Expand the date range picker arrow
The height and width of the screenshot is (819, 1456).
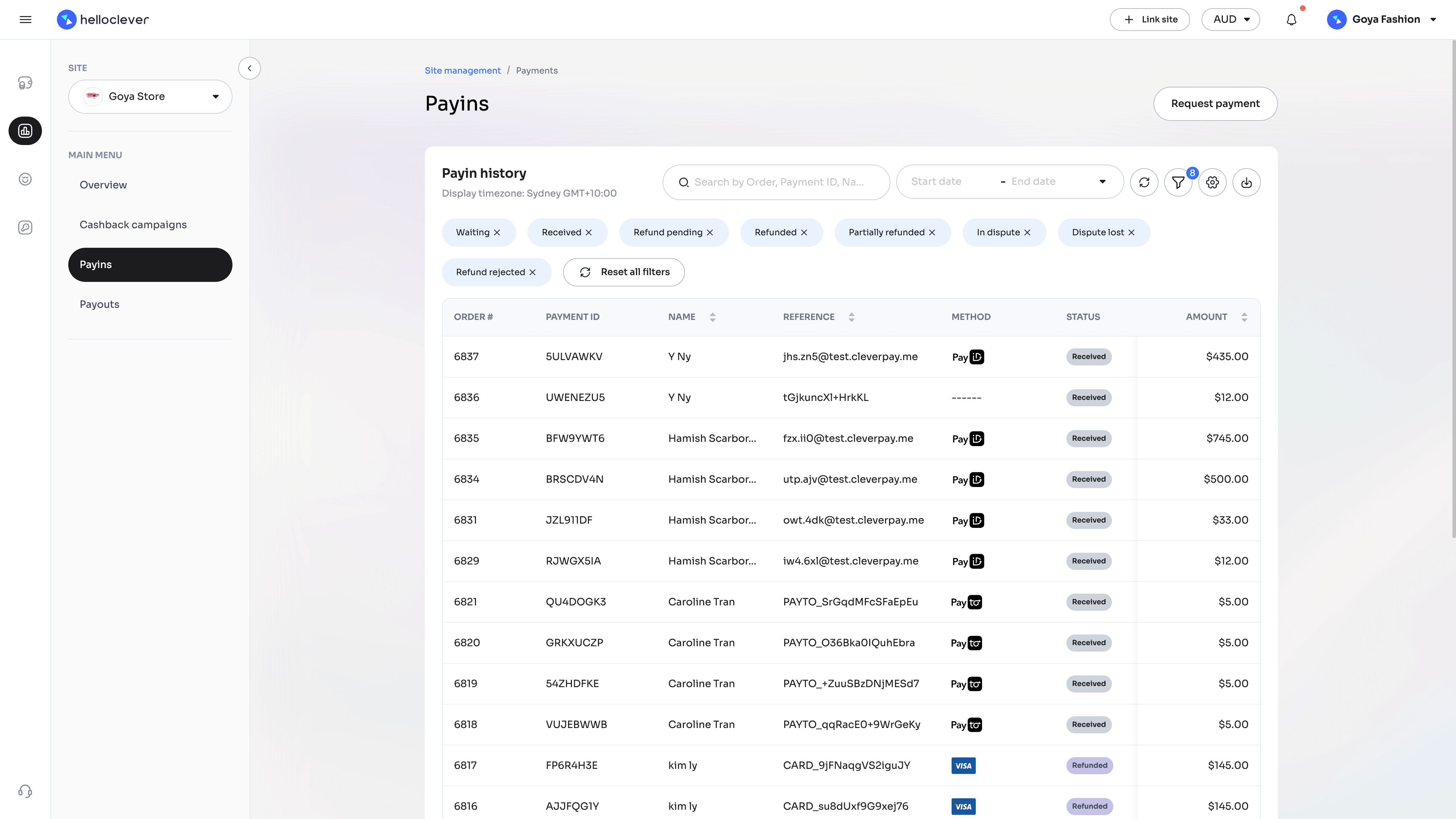coord(1102,182)
